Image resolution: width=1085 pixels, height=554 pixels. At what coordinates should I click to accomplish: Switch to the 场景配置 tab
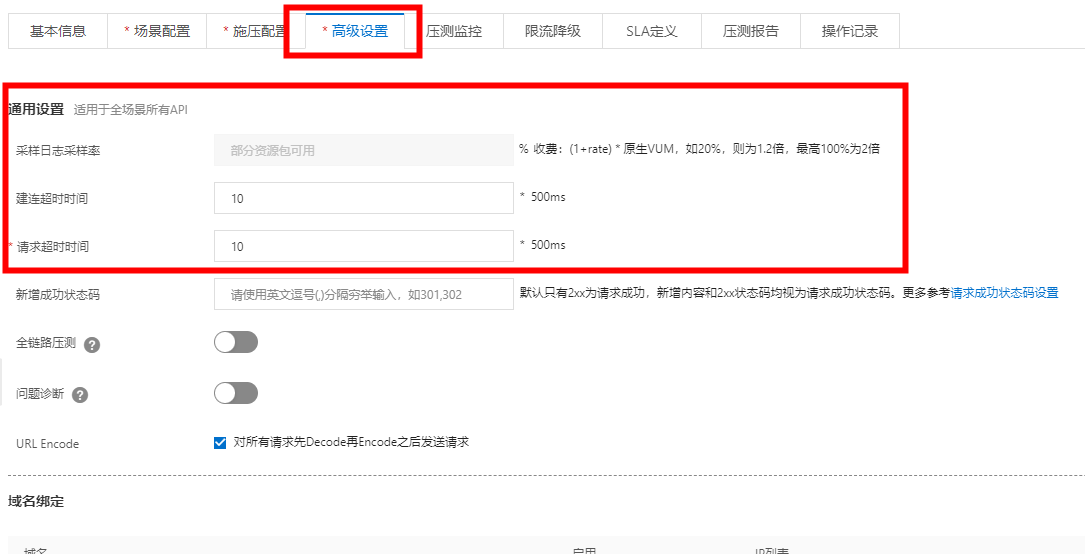point(157,31)
